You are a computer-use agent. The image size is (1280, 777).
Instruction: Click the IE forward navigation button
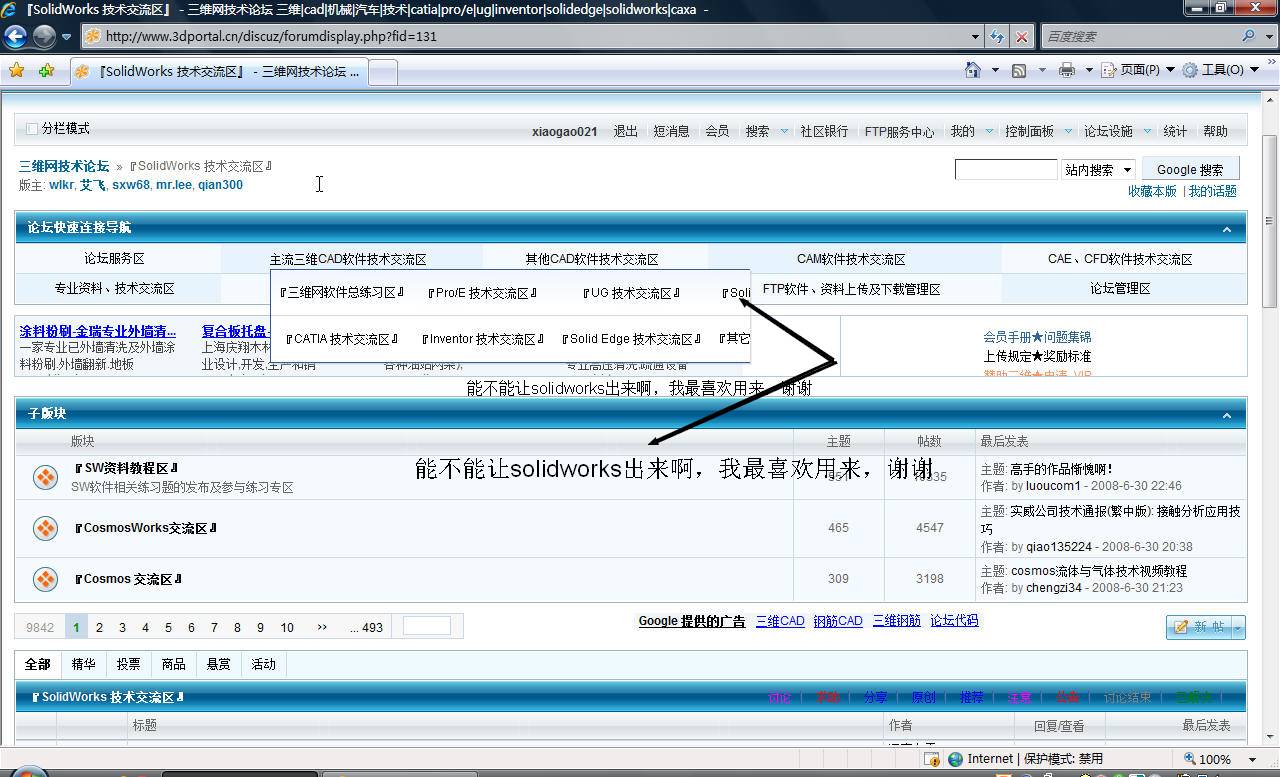tap(44, 36)
